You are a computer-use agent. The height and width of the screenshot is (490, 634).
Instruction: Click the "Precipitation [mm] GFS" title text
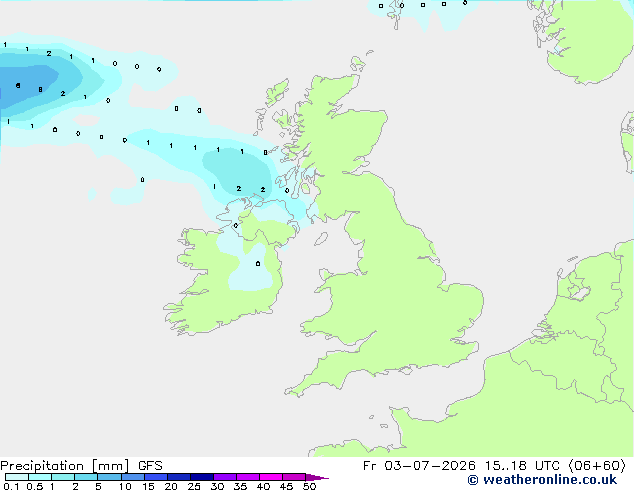(x=81, y=466)
